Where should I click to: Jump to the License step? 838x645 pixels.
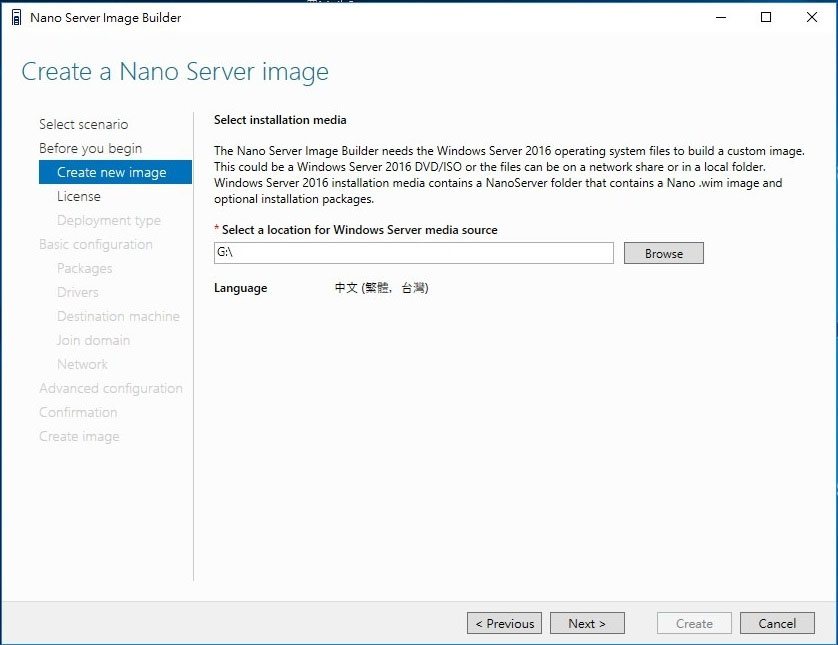point(79,197)
